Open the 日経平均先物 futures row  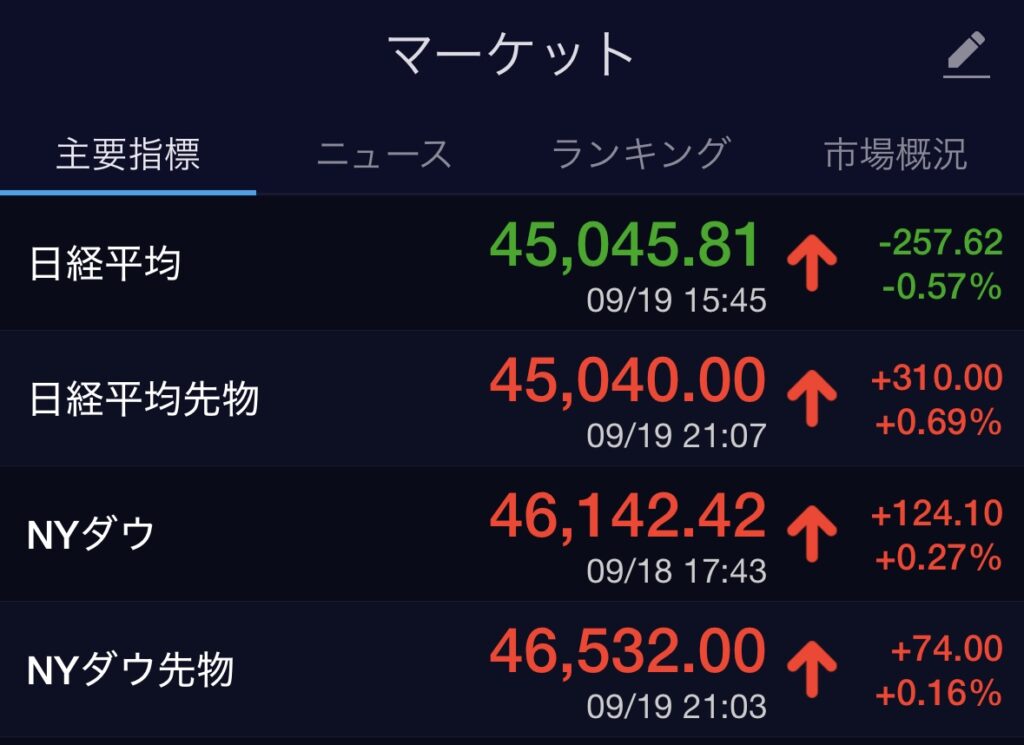point(145,400)
